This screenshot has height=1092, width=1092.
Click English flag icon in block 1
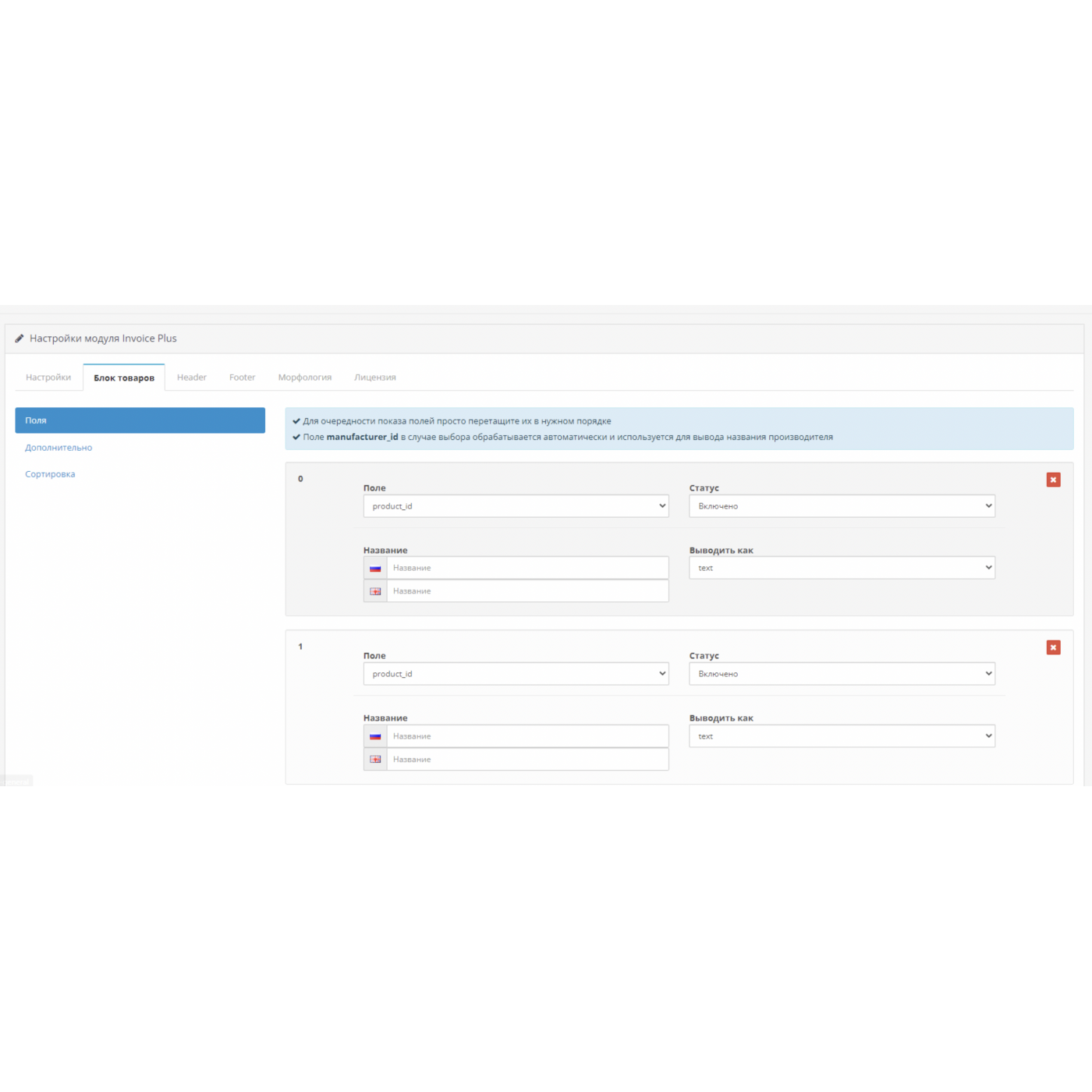[375, 760]
